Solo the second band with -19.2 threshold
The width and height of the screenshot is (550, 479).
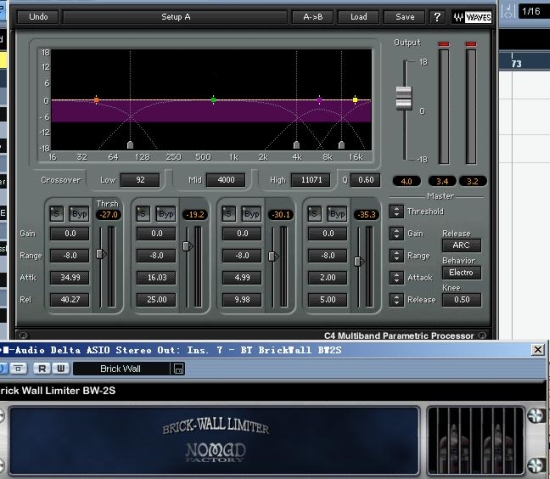tap(143, 214)
